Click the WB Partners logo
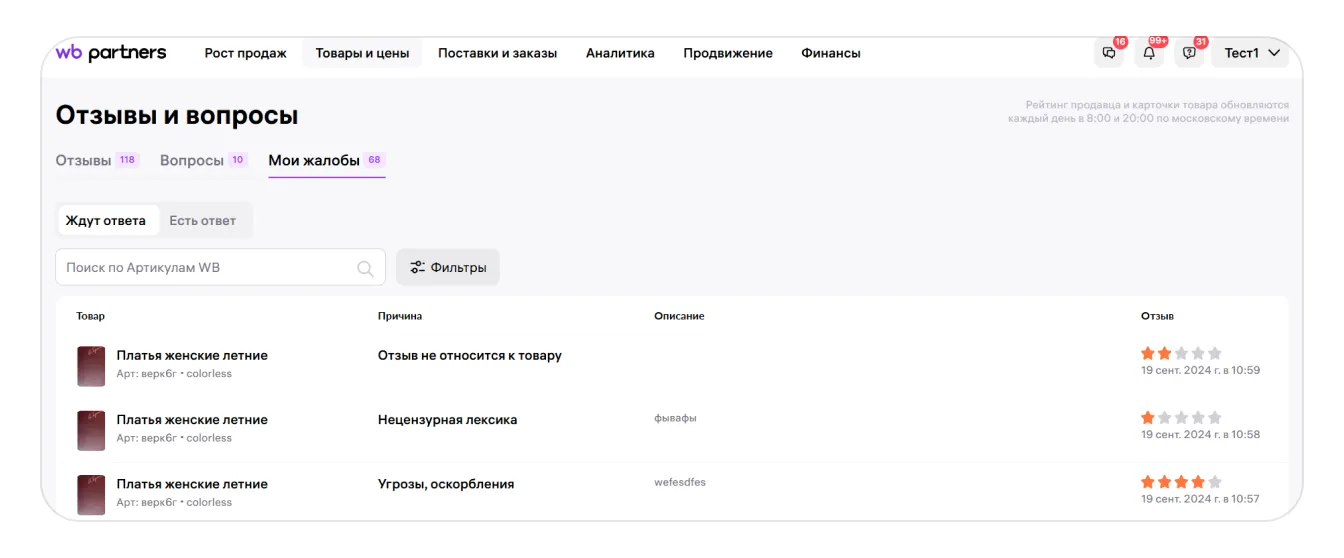1344x558 pixels. pyautogui.click(x=111, y=53)
